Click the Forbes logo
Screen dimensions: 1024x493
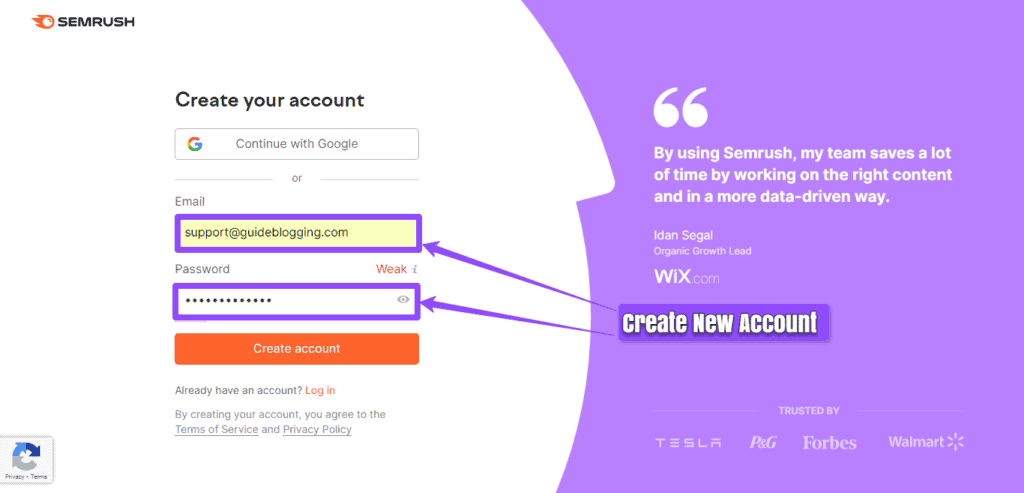click(829, 443)
